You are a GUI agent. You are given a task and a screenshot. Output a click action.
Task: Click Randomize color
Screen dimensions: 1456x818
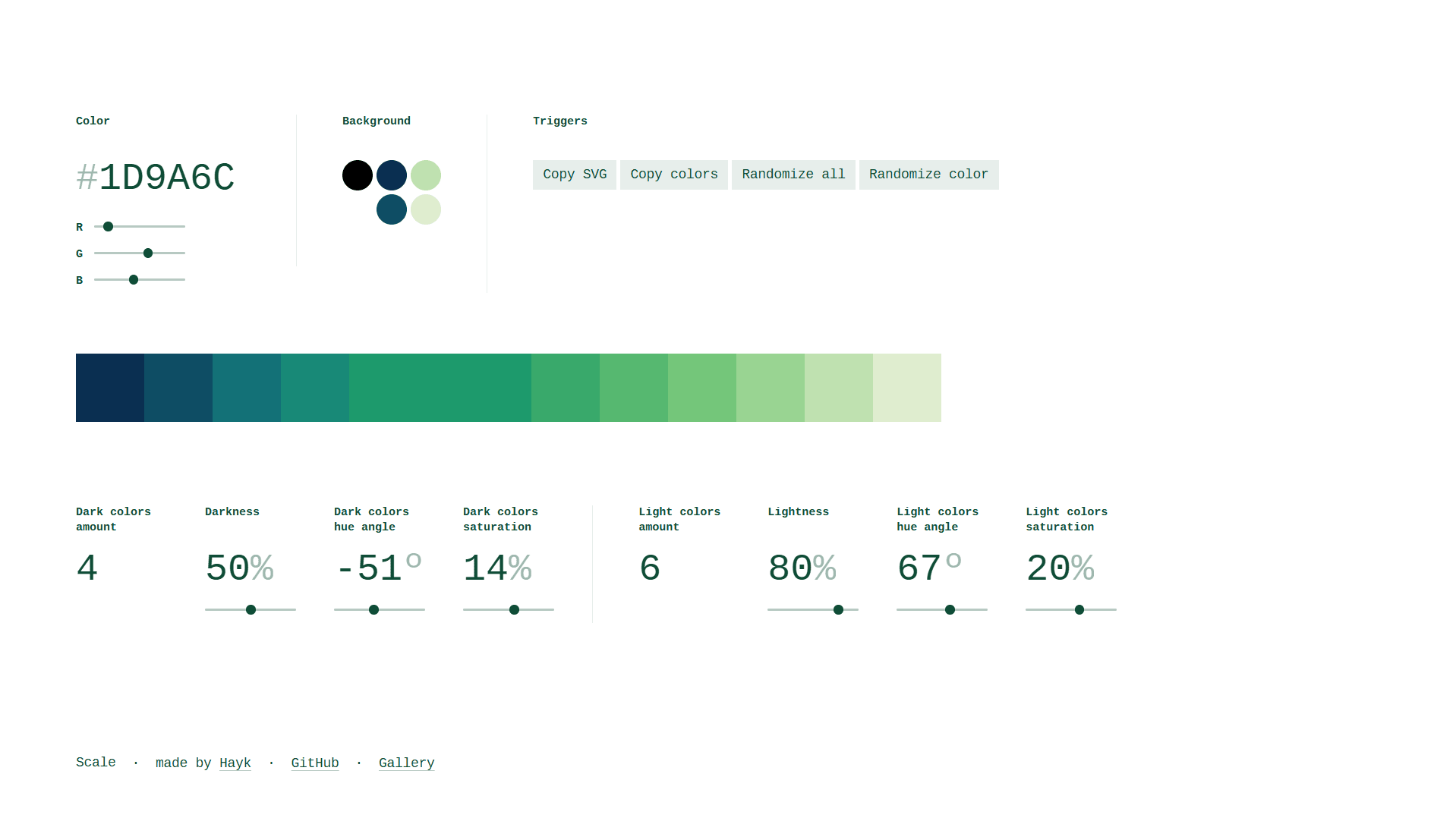tap(928, 175)
